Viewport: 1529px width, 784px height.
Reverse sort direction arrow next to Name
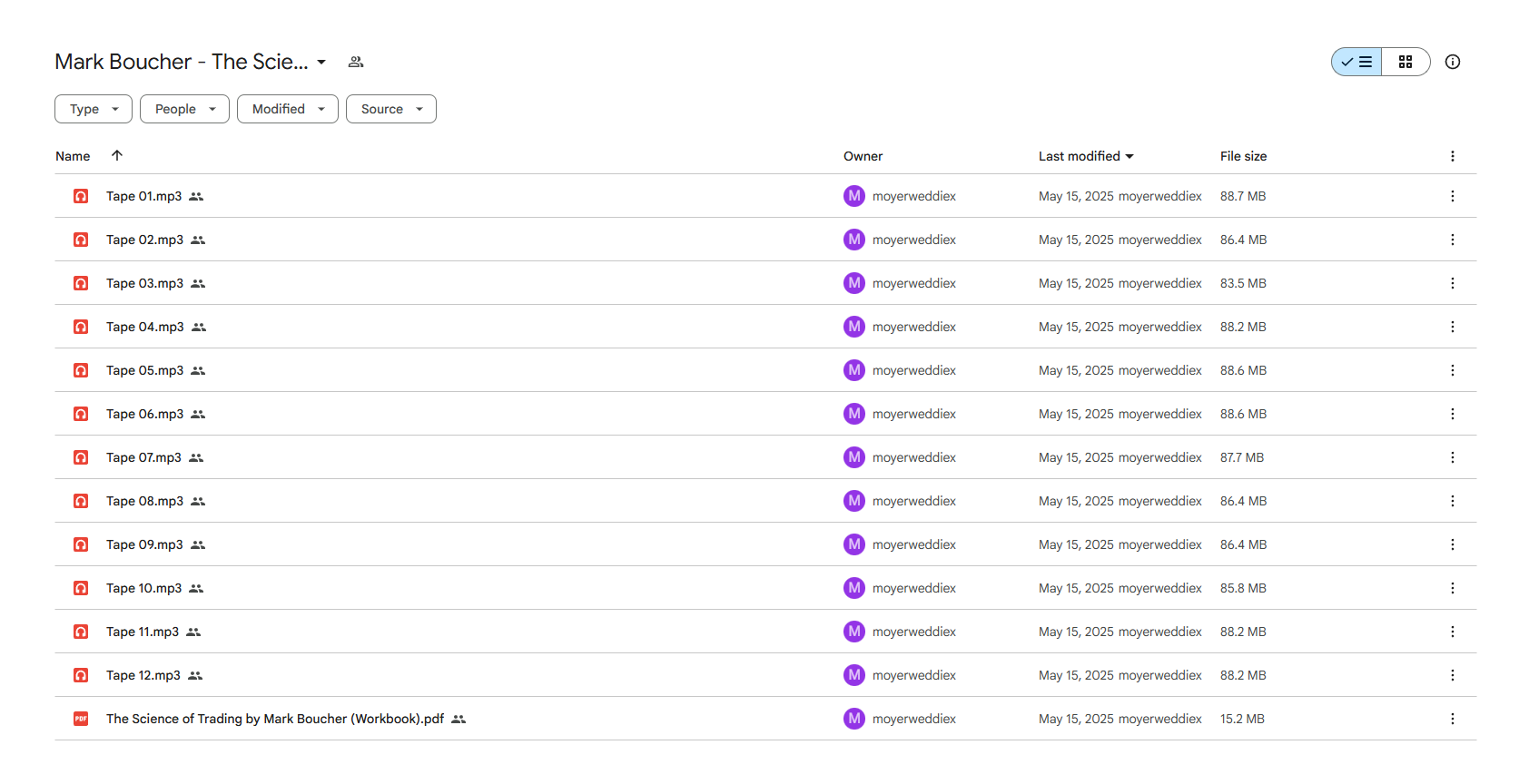coord(117,155)
